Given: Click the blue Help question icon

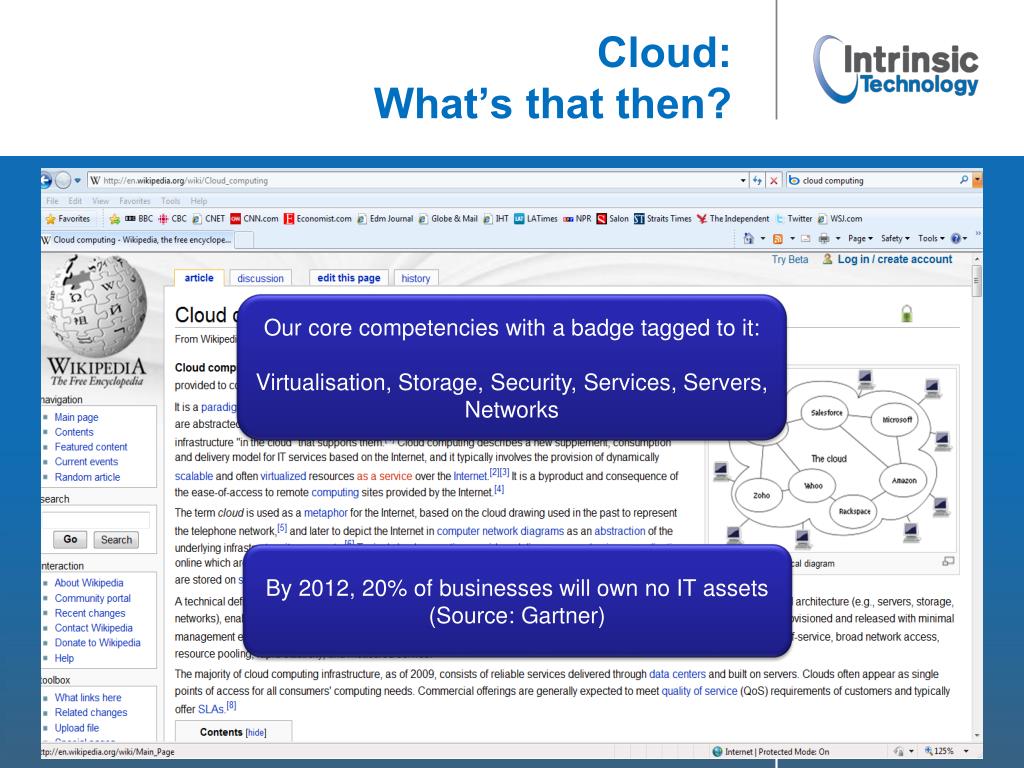Looking at the screenshot, I should pyautogui.click(x=955, y=239).
